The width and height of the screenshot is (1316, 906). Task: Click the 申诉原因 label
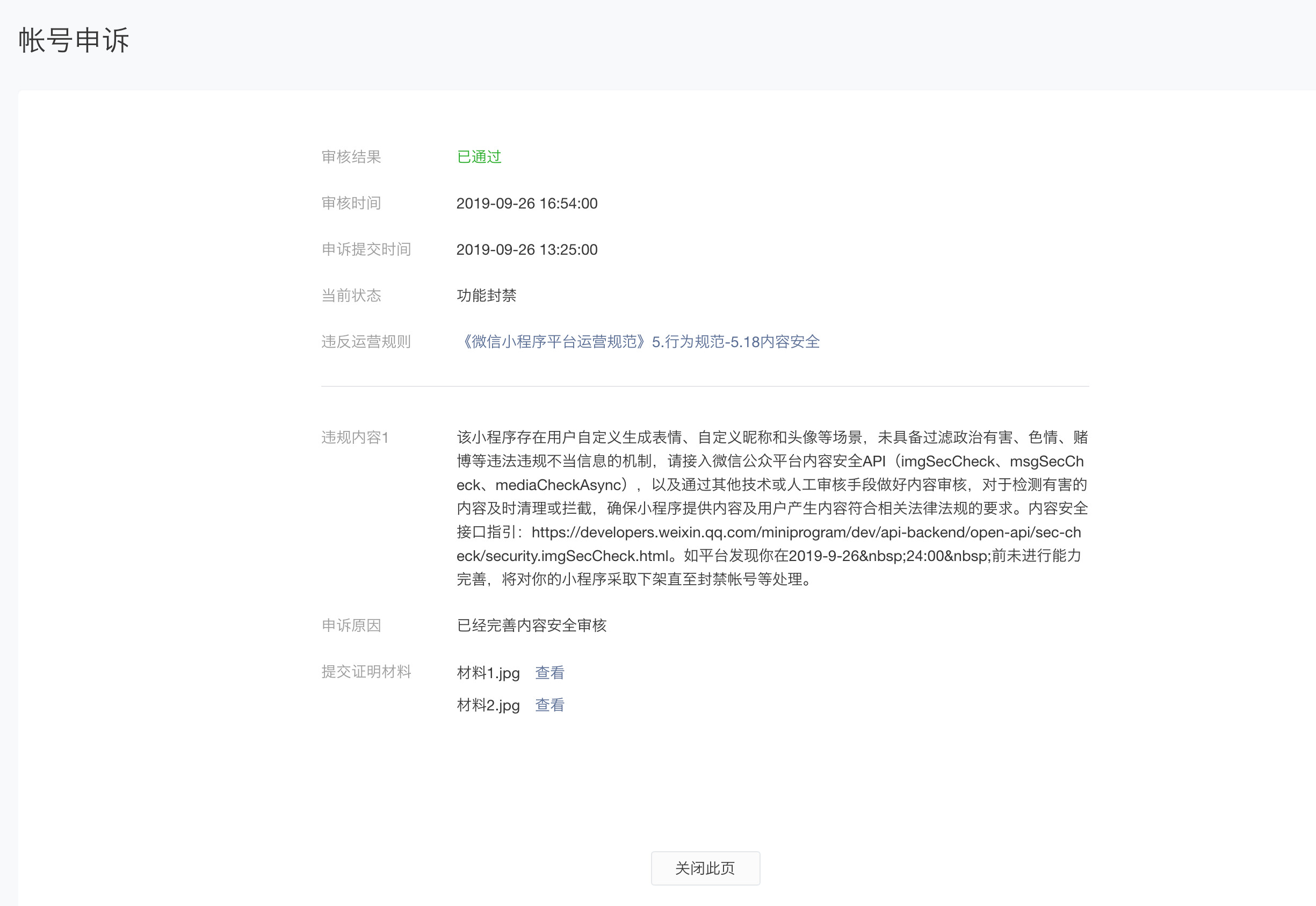tap(351, 625)
